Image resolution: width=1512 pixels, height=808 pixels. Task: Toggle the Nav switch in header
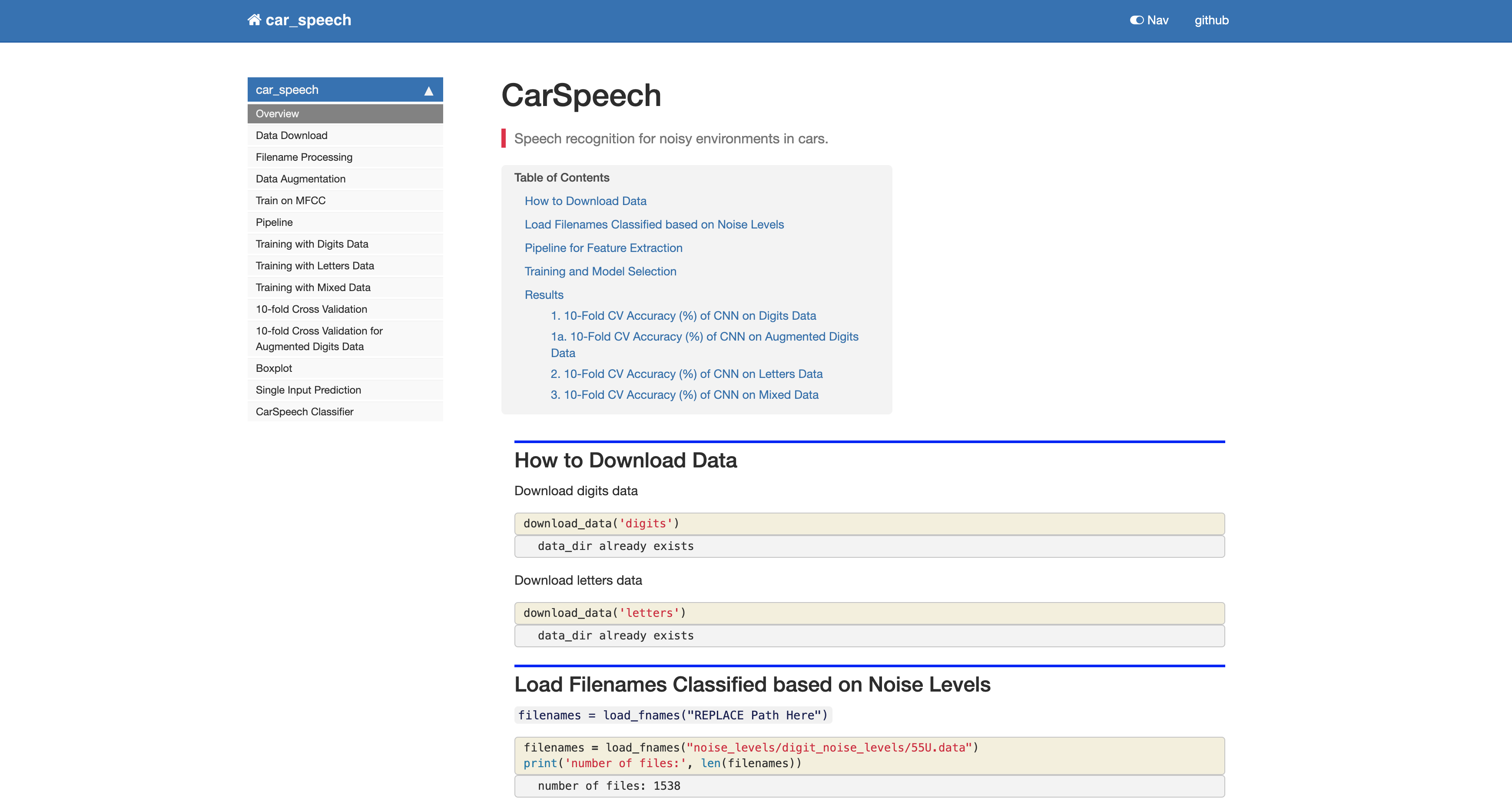point(1136,20)
